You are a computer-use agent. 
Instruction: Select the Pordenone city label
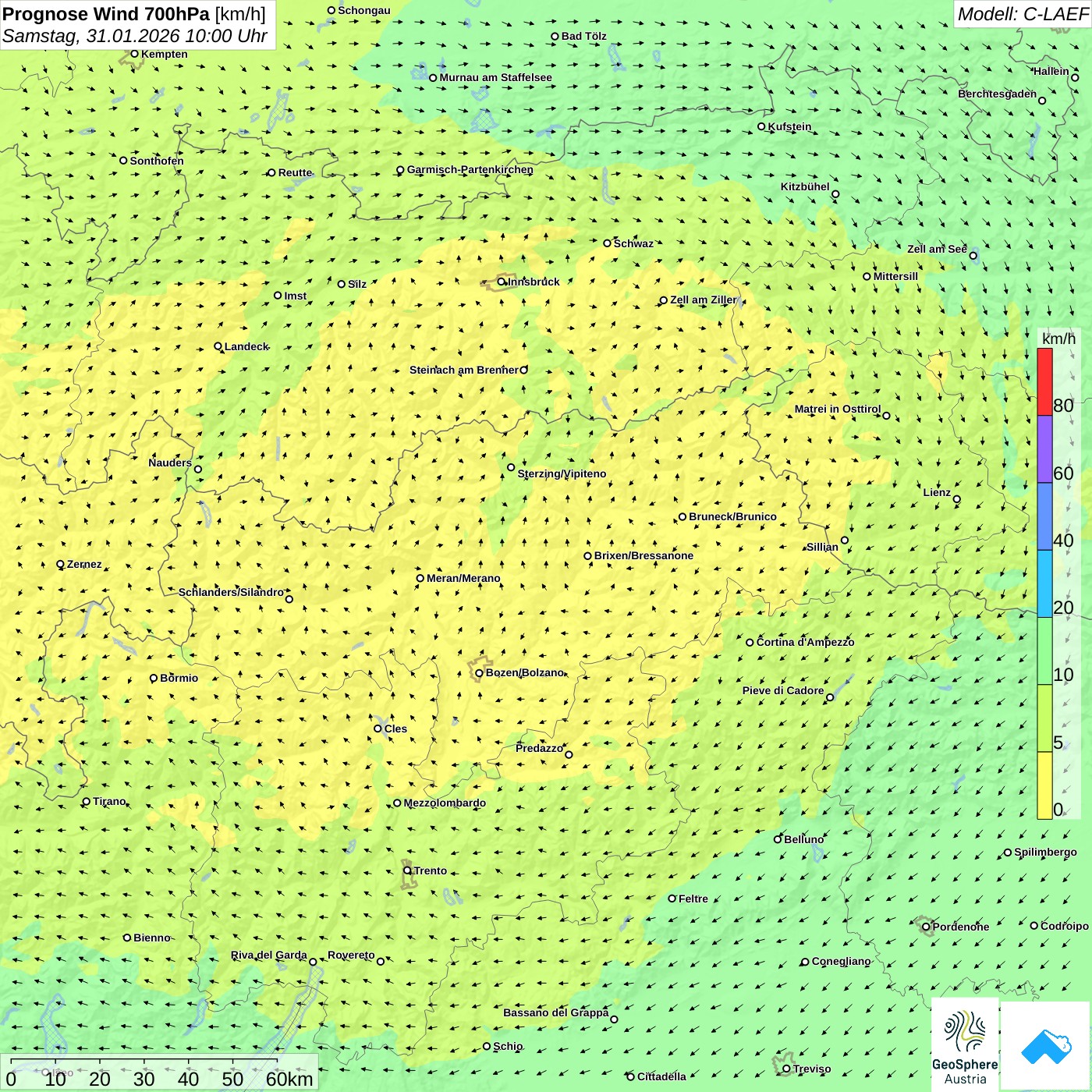(960, 927)
